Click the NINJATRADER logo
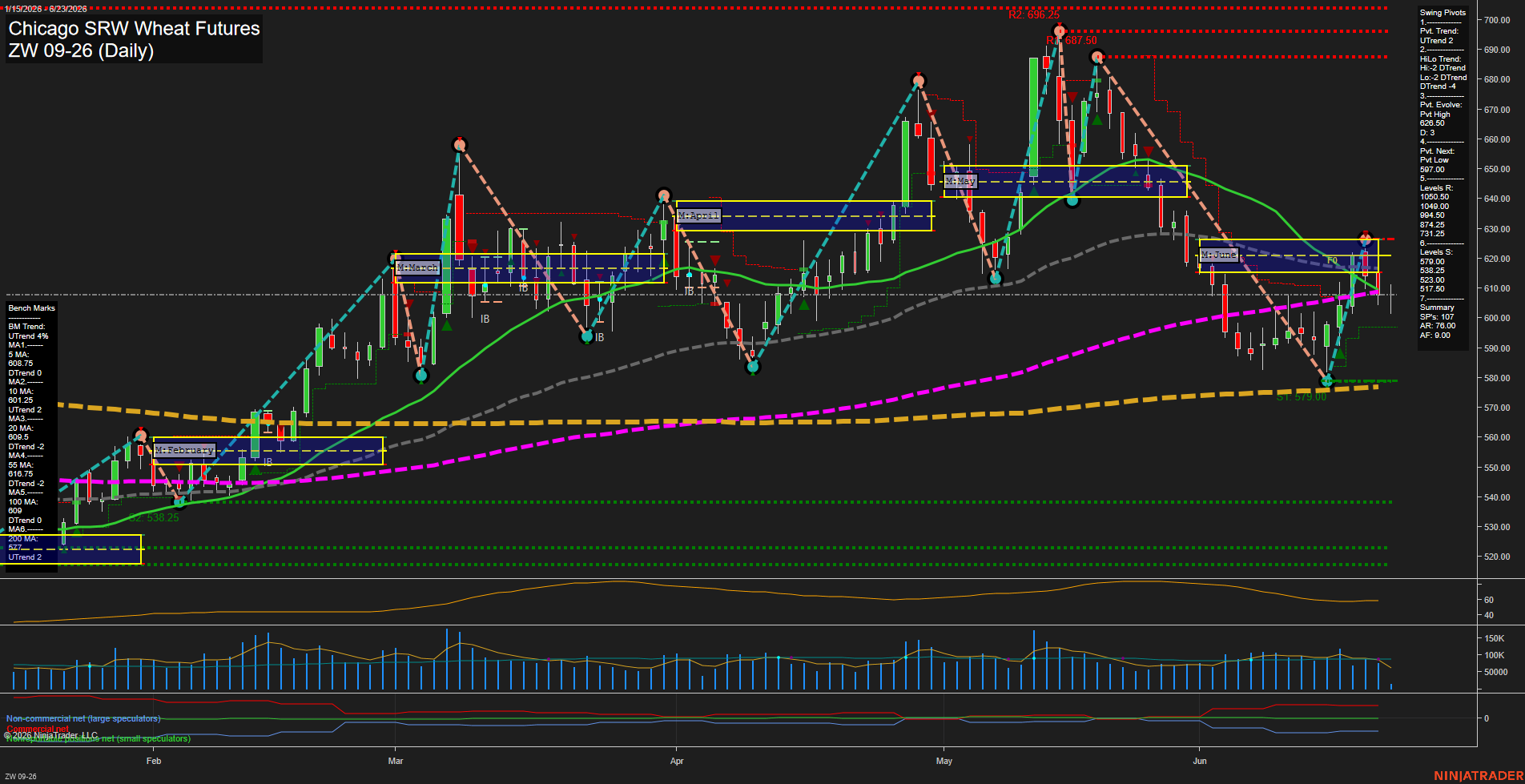This screenshot has height=784, width=1525. [x=1477, y=775]
